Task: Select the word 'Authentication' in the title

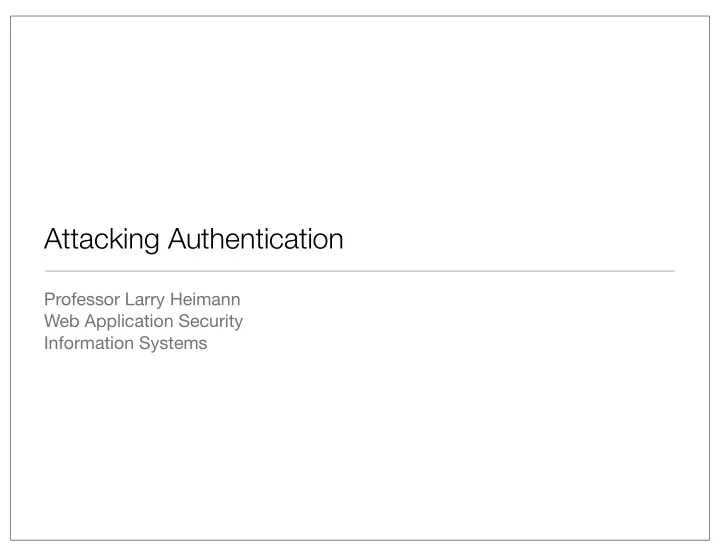Action: [256, 238]
